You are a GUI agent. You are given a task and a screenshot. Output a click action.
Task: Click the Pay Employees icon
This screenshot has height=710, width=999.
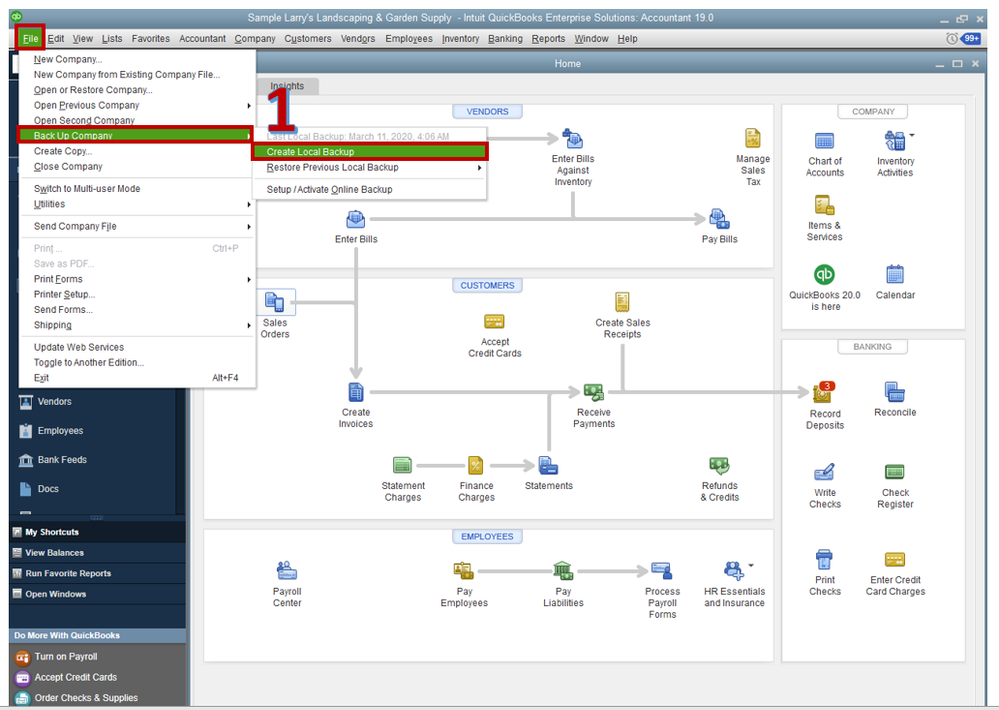(463, 571)
